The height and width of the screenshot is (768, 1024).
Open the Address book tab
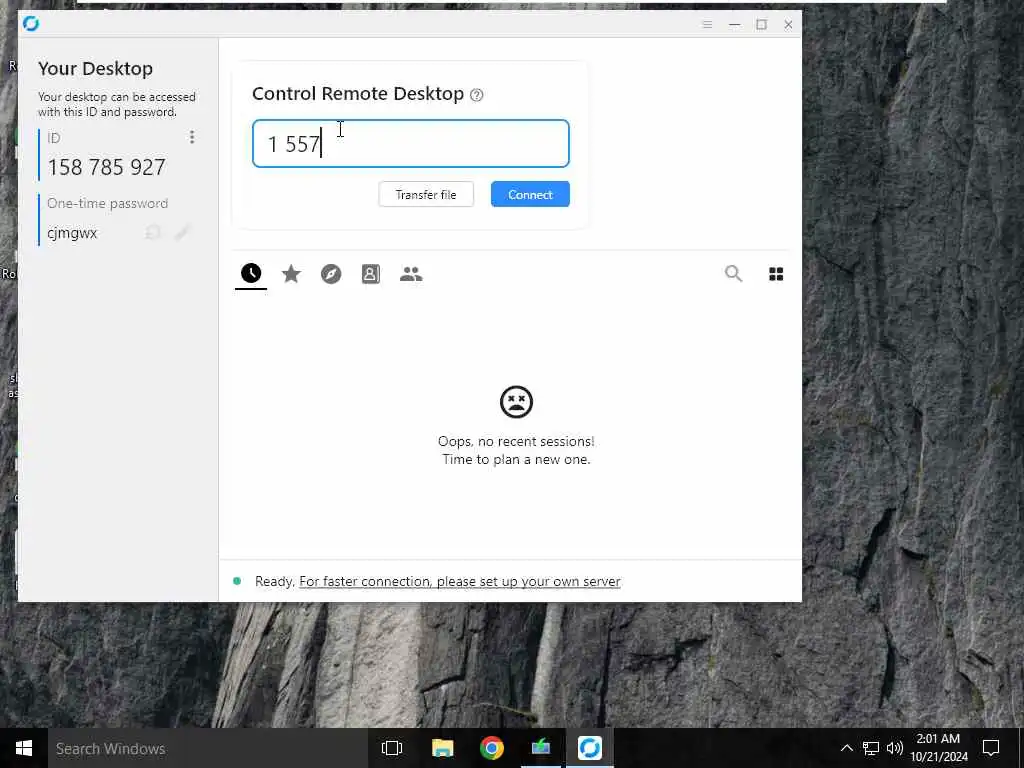(370, 274)
